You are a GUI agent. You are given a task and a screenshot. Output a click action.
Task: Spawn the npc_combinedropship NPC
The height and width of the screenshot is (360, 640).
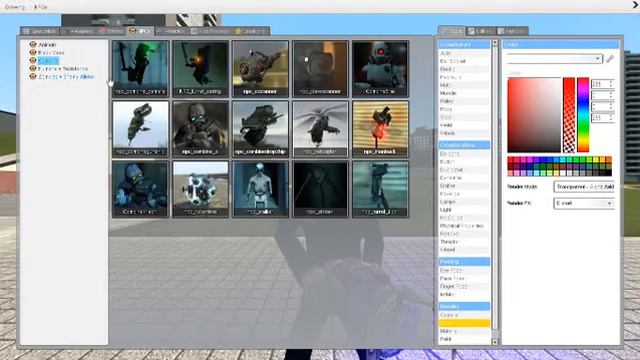click(x=260, y=129)
